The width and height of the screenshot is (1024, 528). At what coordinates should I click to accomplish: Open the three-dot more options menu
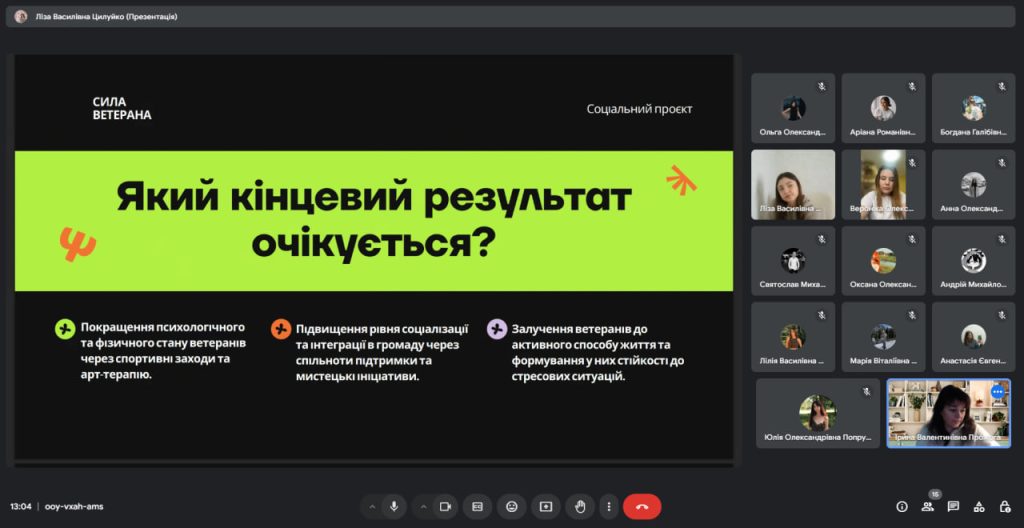pyautogui.click(x=608, y=507)
